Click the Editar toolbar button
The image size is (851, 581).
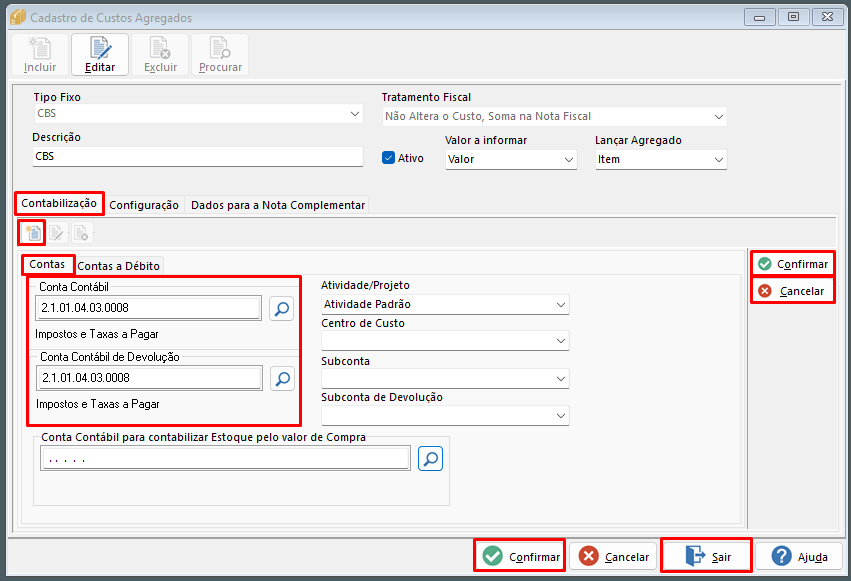pos(100,55)
